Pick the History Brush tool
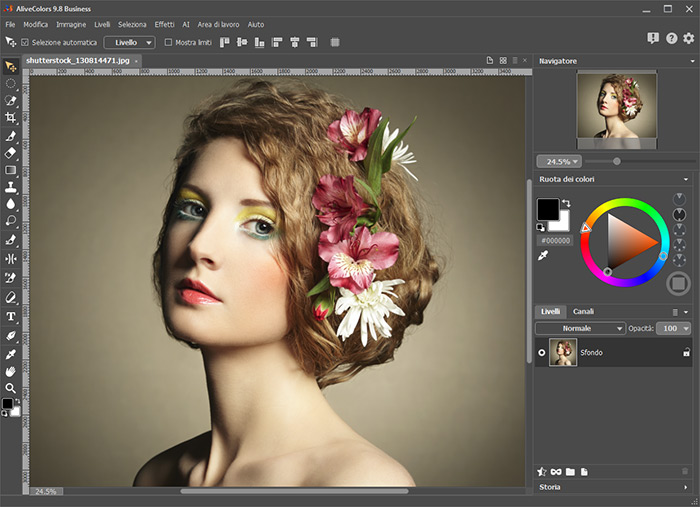 pos(11,240)
